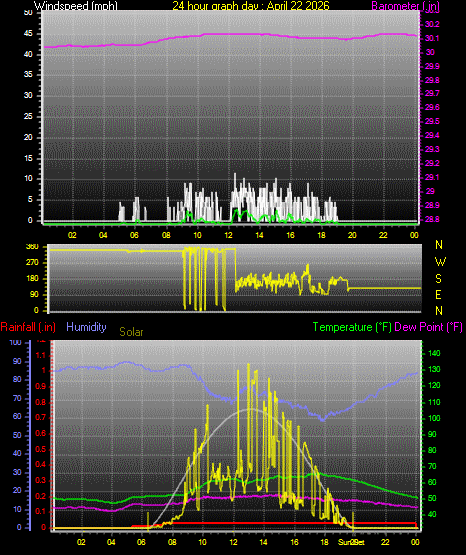Select the Temperature (°F) legend label
466x555 pixels.
352,327
